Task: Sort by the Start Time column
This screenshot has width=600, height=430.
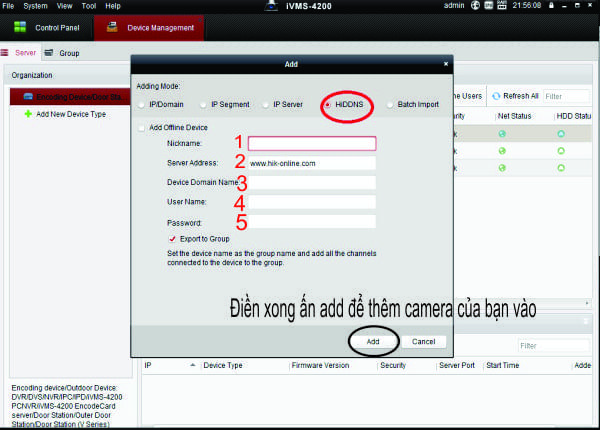Action: coord(503,365)
